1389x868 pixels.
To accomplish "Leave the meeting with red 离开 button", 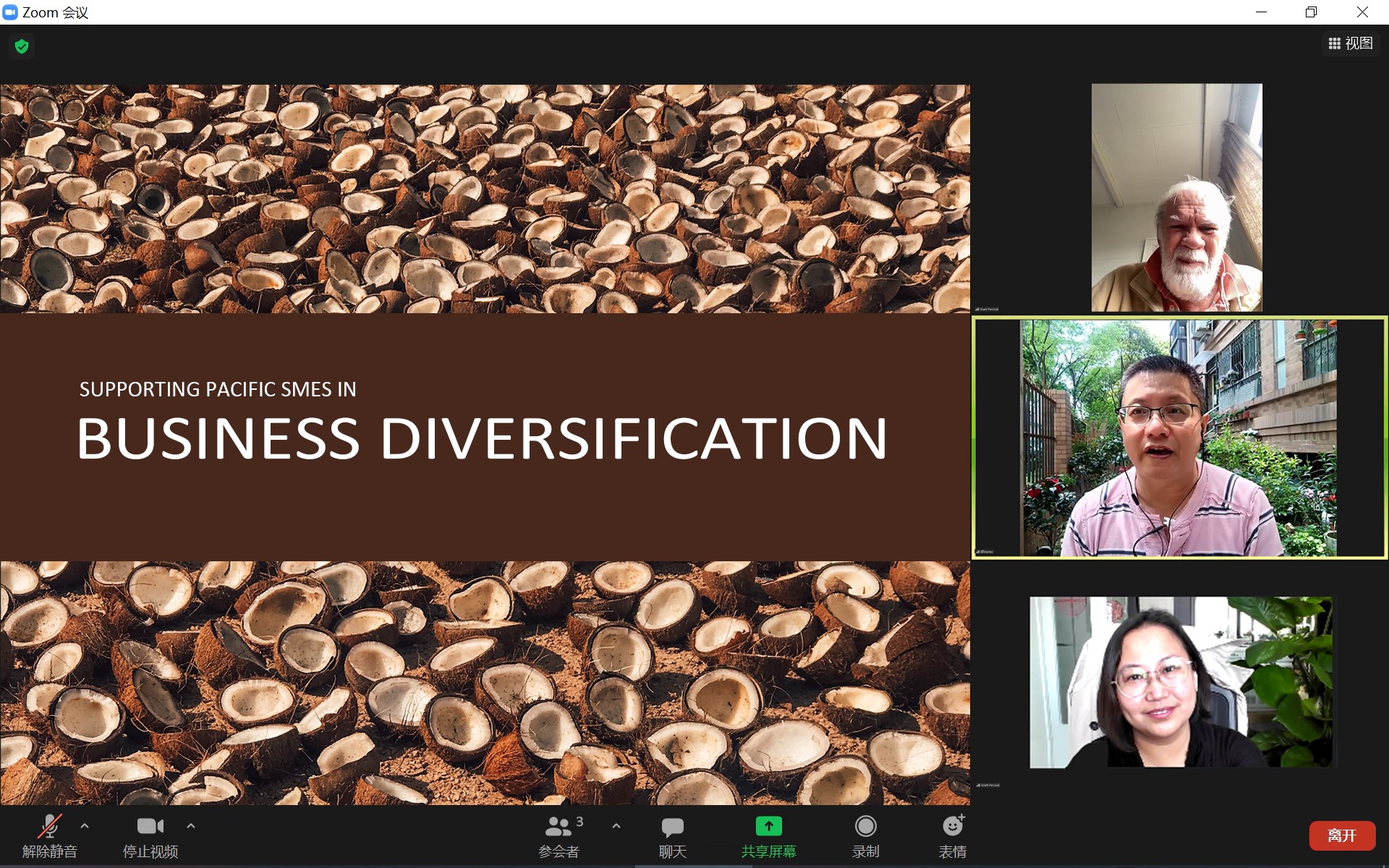I will click(x=1342, y=835).
